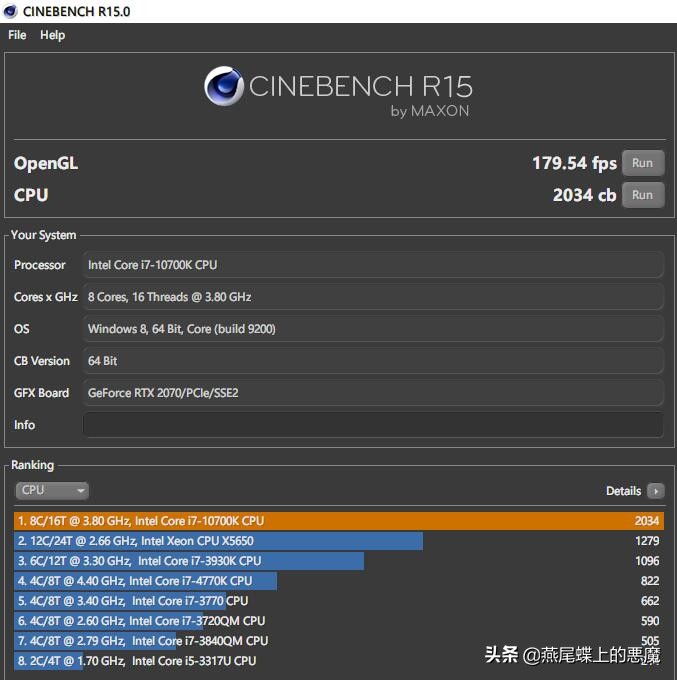
Task: Click the Cinebench R15 sphere logo
Action: tap(224, 86)
